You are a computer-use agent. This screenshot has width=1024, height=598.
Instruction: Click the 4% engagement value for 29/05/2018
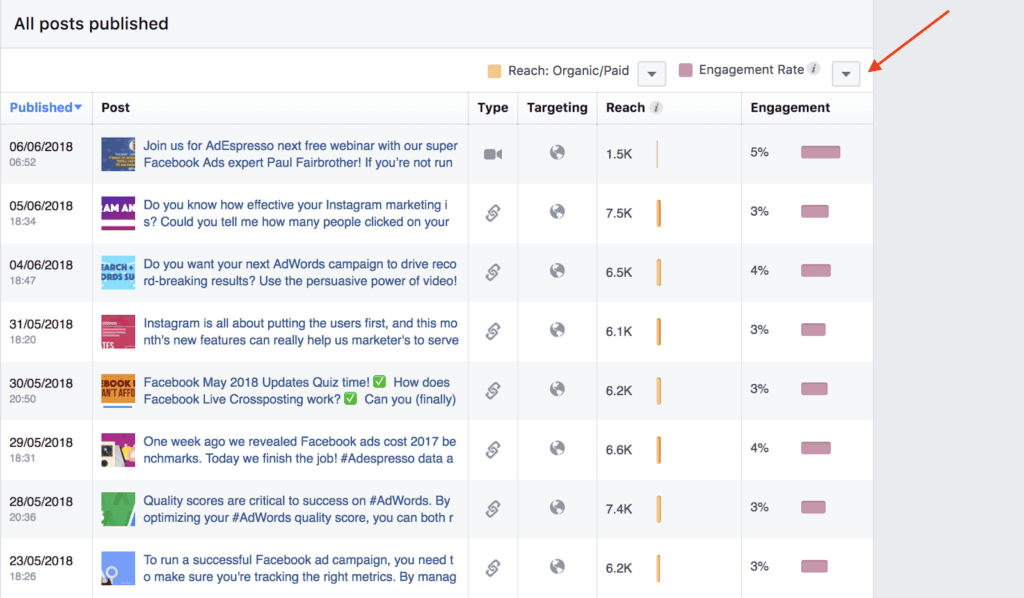(x=760, y=448)
